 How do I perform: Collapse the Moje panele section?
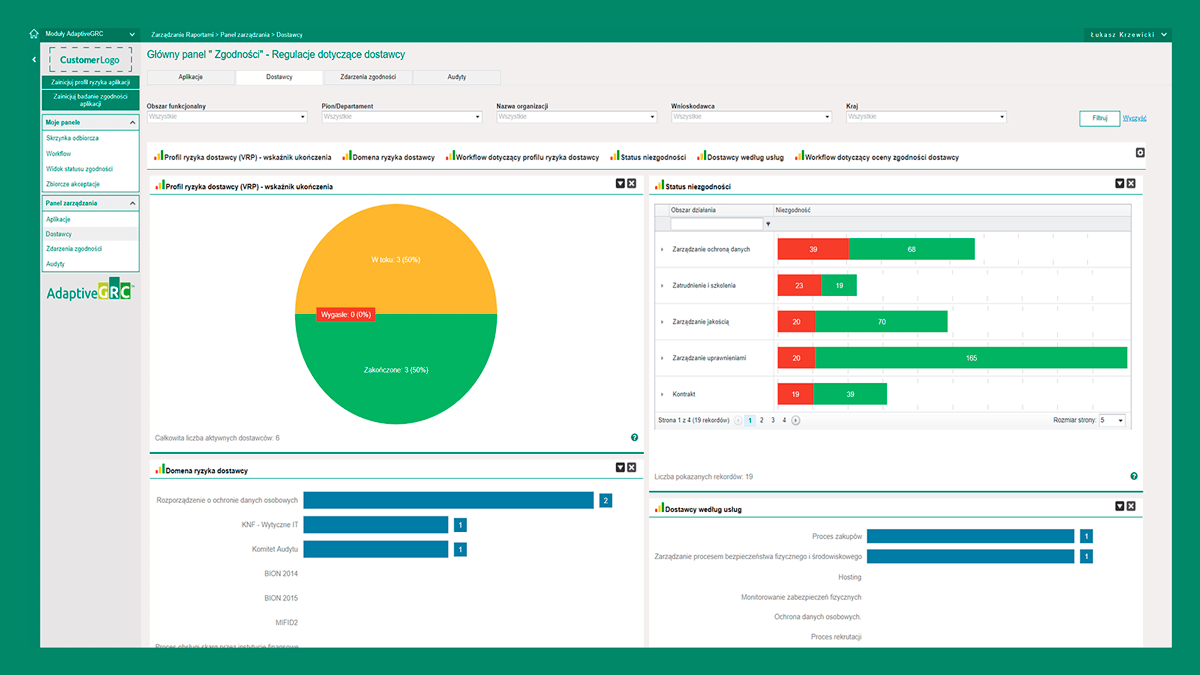point(132,122)
